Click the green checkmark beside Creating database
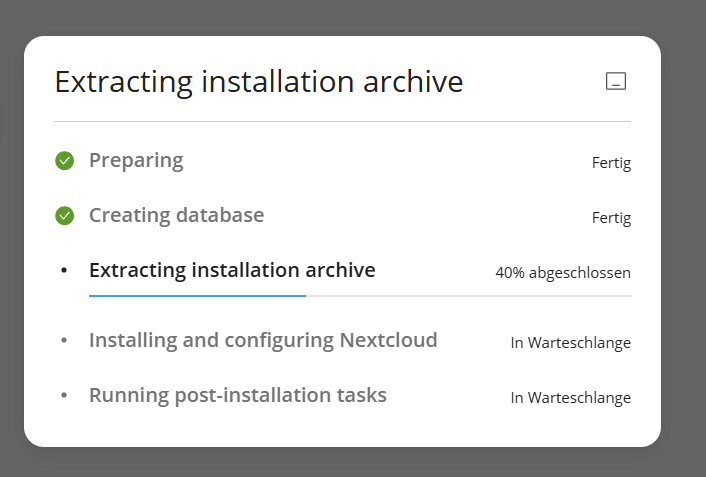This screenshot has width=706, height=477. click(65, 215)
